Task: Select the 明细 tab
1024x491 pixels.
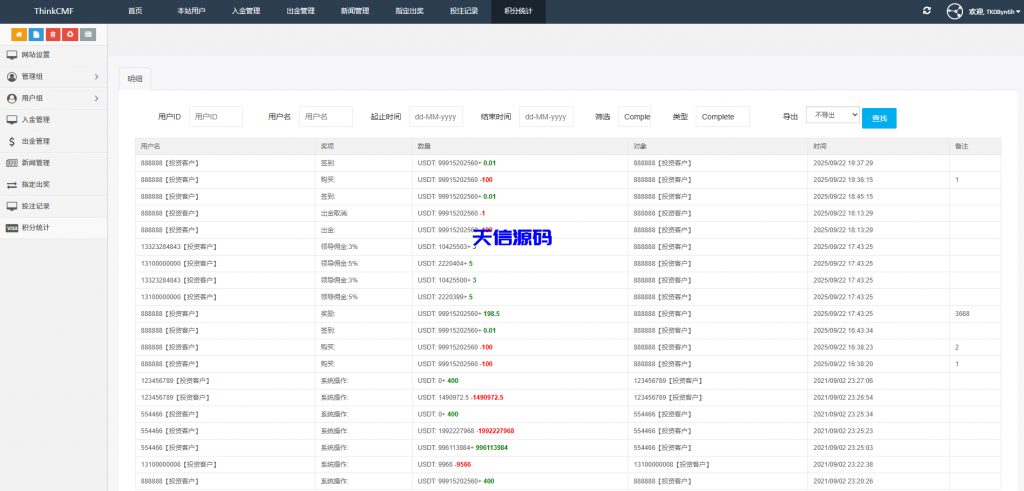Action: coord(135,78)
